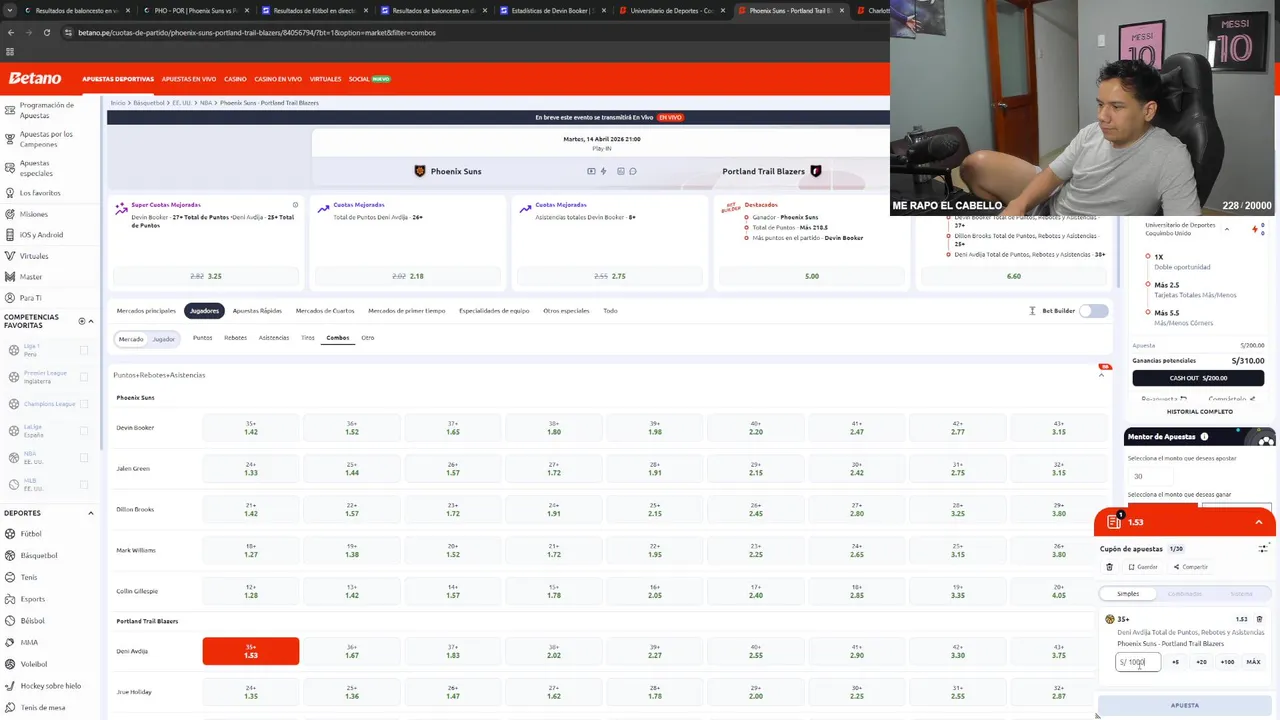Collapse Puntos+Rebotes+Asistencias market
The image size is (1280, 720).
coord(1101,375)
